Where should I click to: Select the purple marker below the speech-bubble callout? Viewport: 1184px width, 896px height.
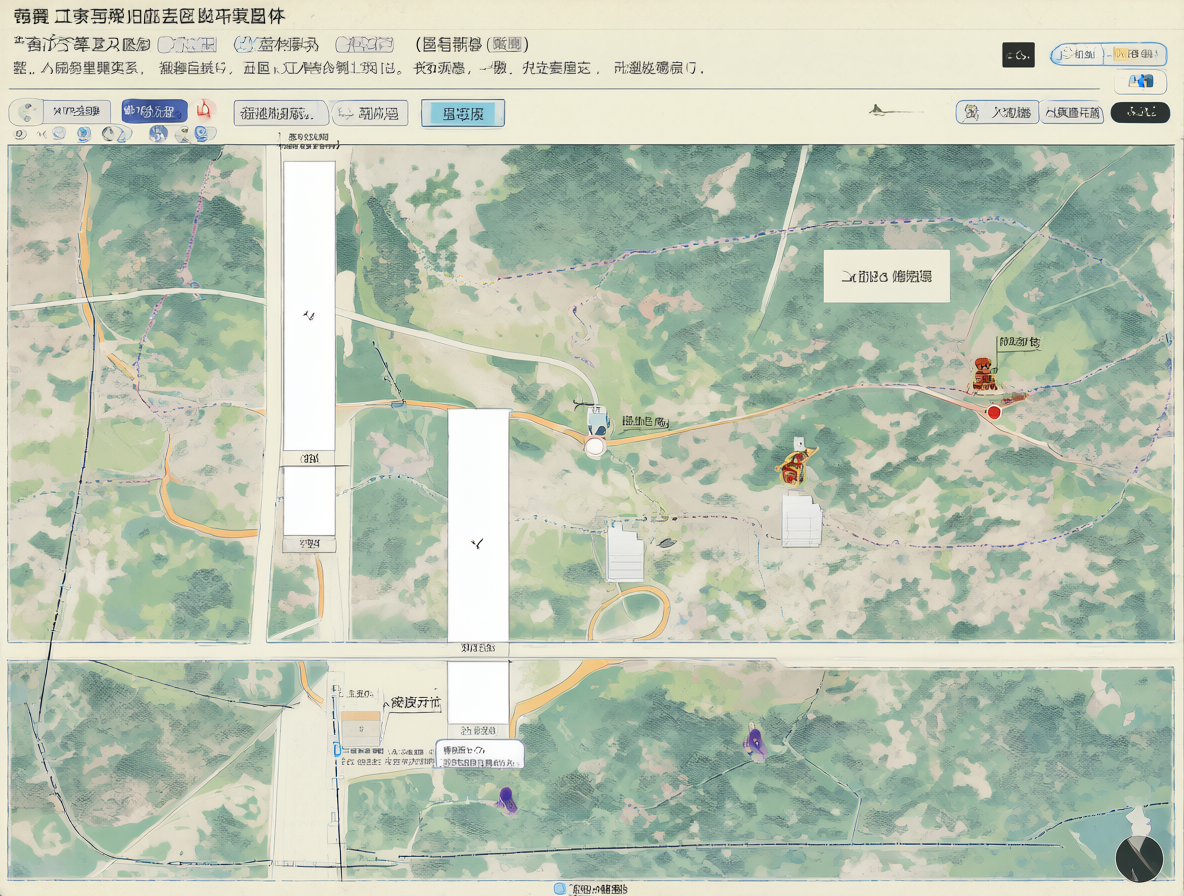pyautogui.click(x=507, y=800)
